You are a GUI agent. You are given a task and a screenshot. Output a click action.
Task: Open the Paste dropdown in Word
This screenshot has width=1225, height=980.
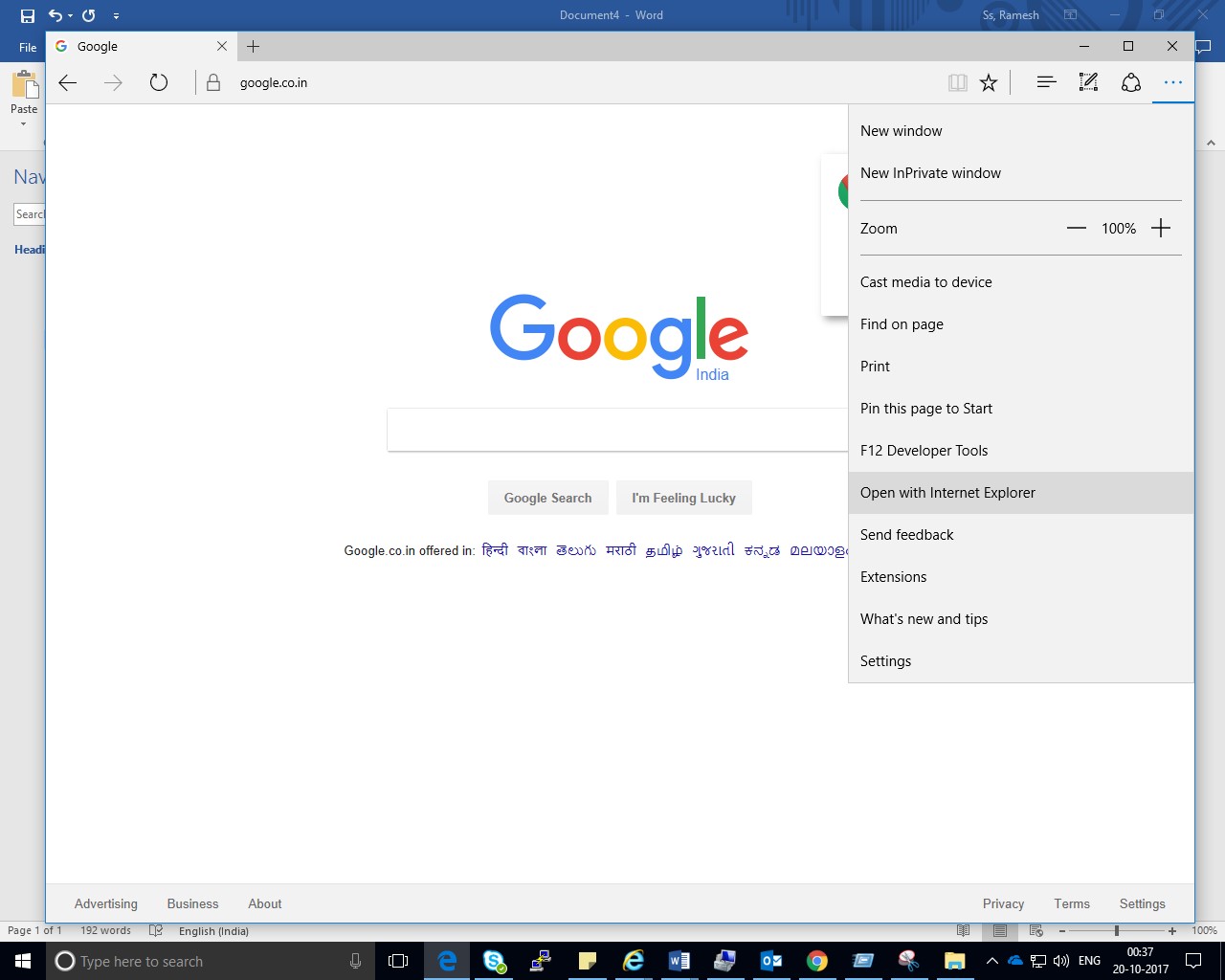pyautogui.click(x=24, y=124)
